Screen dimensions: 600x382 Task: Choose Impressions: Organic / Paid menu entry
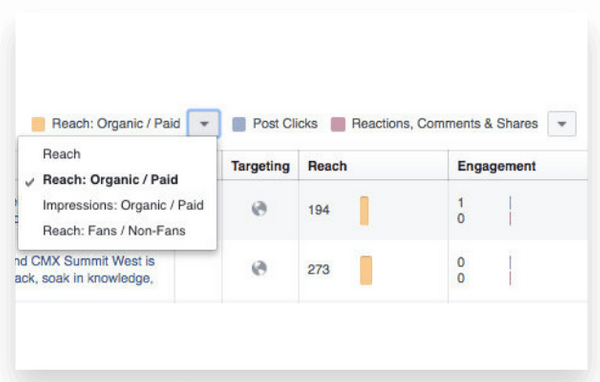coord(123,205)
